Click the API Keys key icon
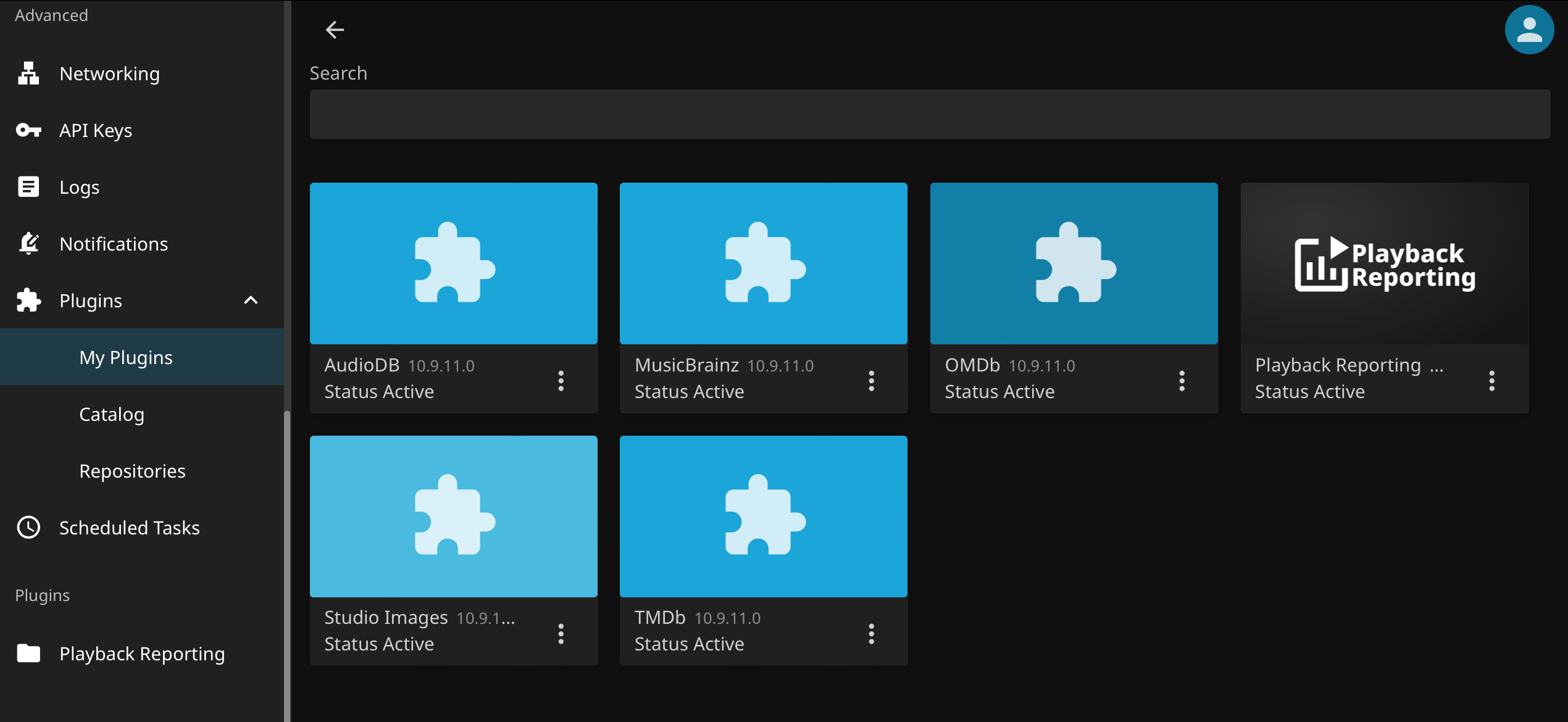This screenshot has height=722, width=1568. coord(28,130)
